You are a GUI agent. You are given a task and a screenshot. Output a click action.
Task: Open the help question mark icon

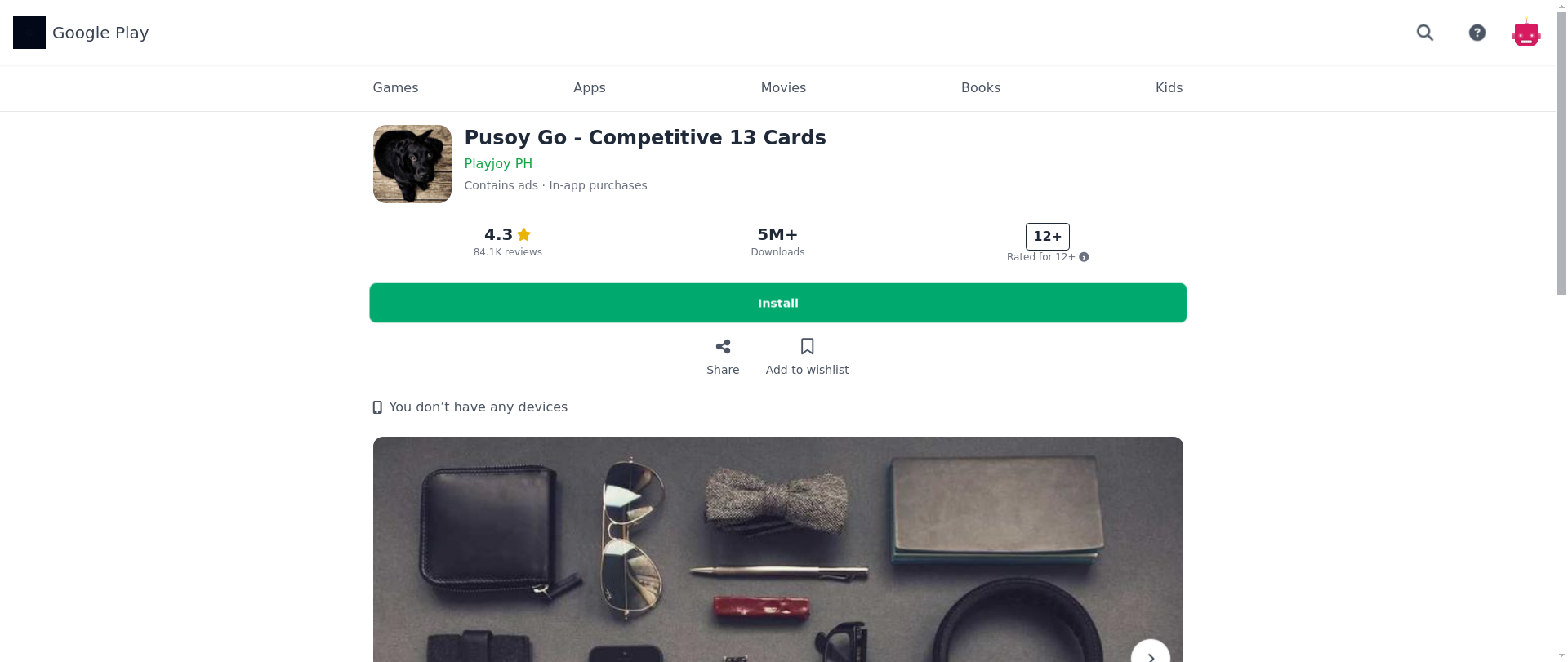1477,33
